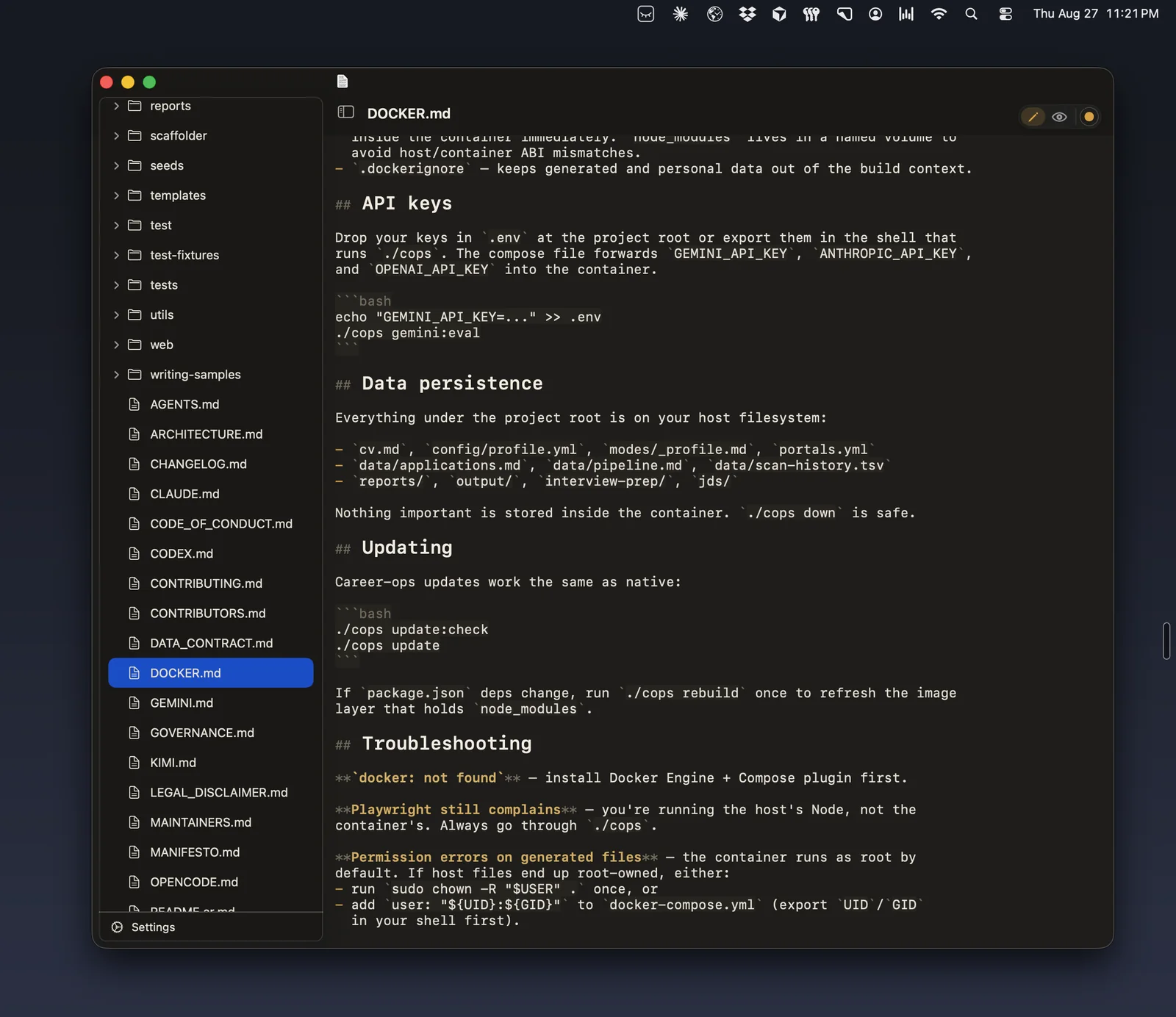The image size is (1176, 1017).
Task: Expand the test-fixtures folder chevron
Action: pos(116,255)
